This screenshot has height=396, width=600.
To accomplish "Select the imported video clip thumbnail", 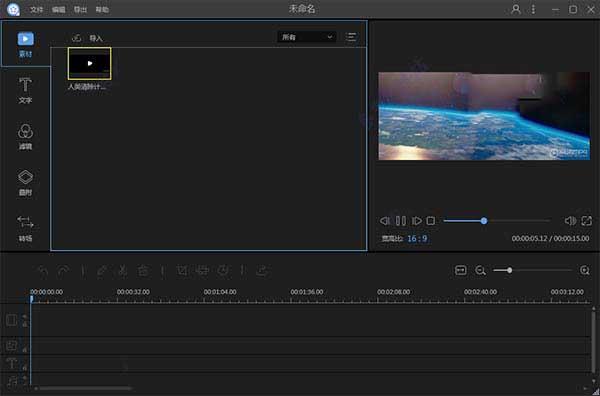I will [x=90, y=64].
